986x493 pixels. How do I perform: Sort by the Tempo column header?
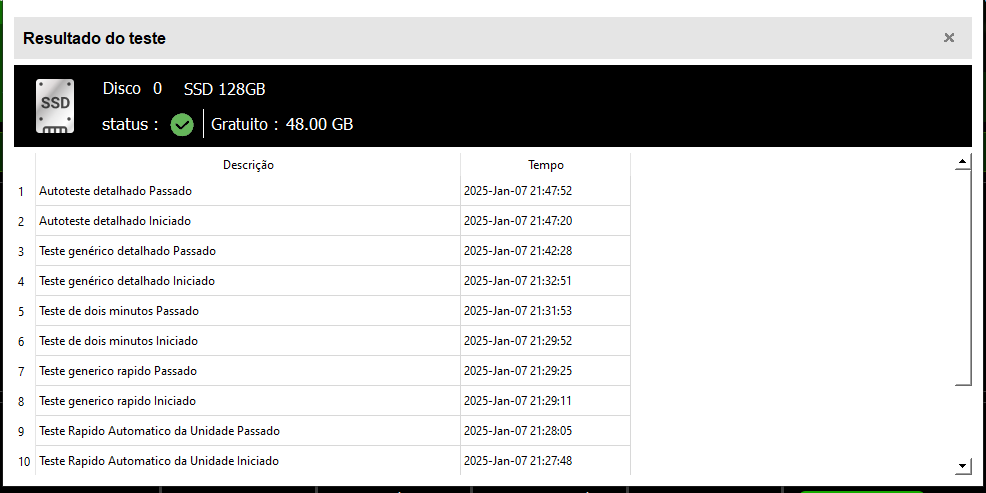545,165
